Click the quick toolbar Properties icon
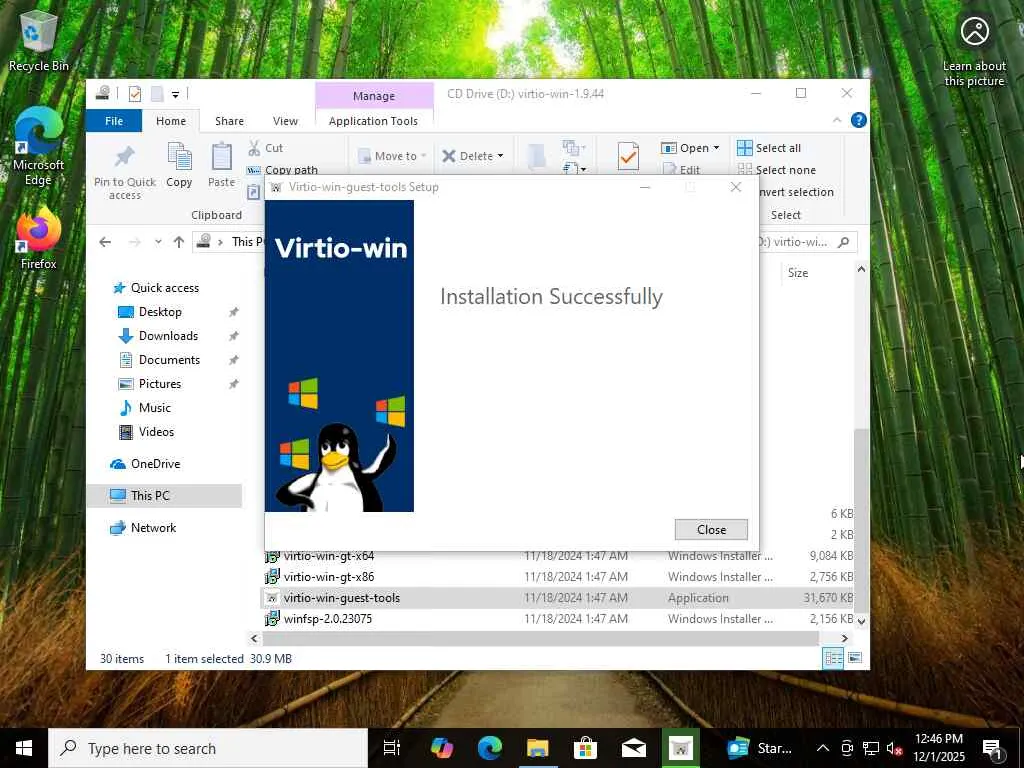 tap(135, 94)
